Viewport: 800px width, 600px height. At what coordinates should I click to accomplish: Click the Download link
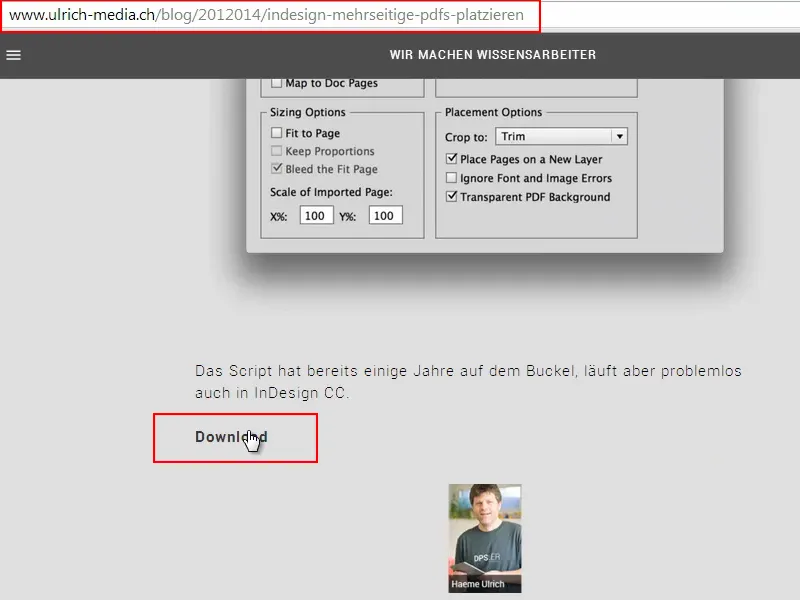pyautogui.click(x=231, y=437)
